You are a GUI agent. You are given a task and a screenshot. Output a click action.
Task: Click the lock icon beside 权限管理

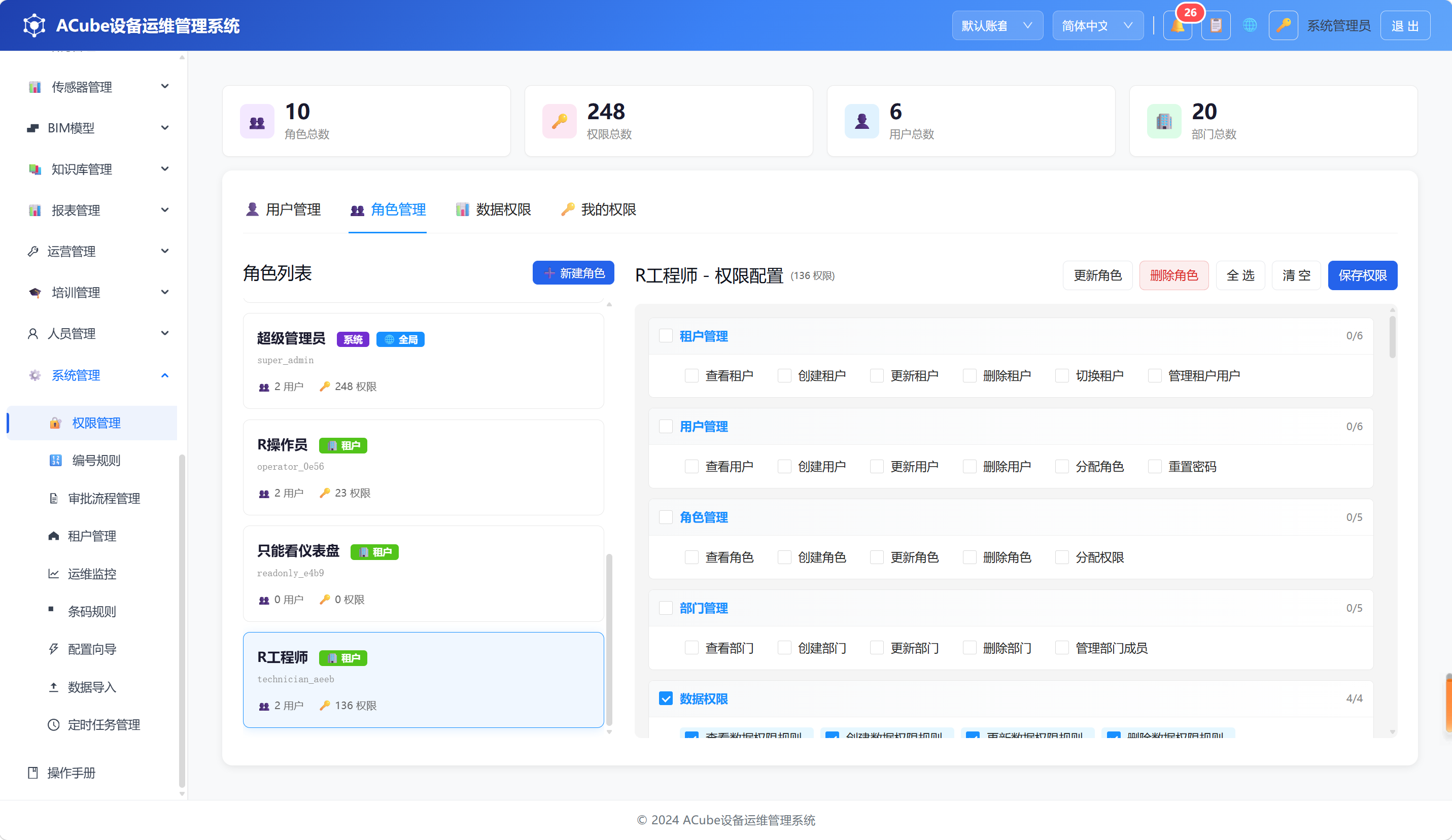[55, 423]
